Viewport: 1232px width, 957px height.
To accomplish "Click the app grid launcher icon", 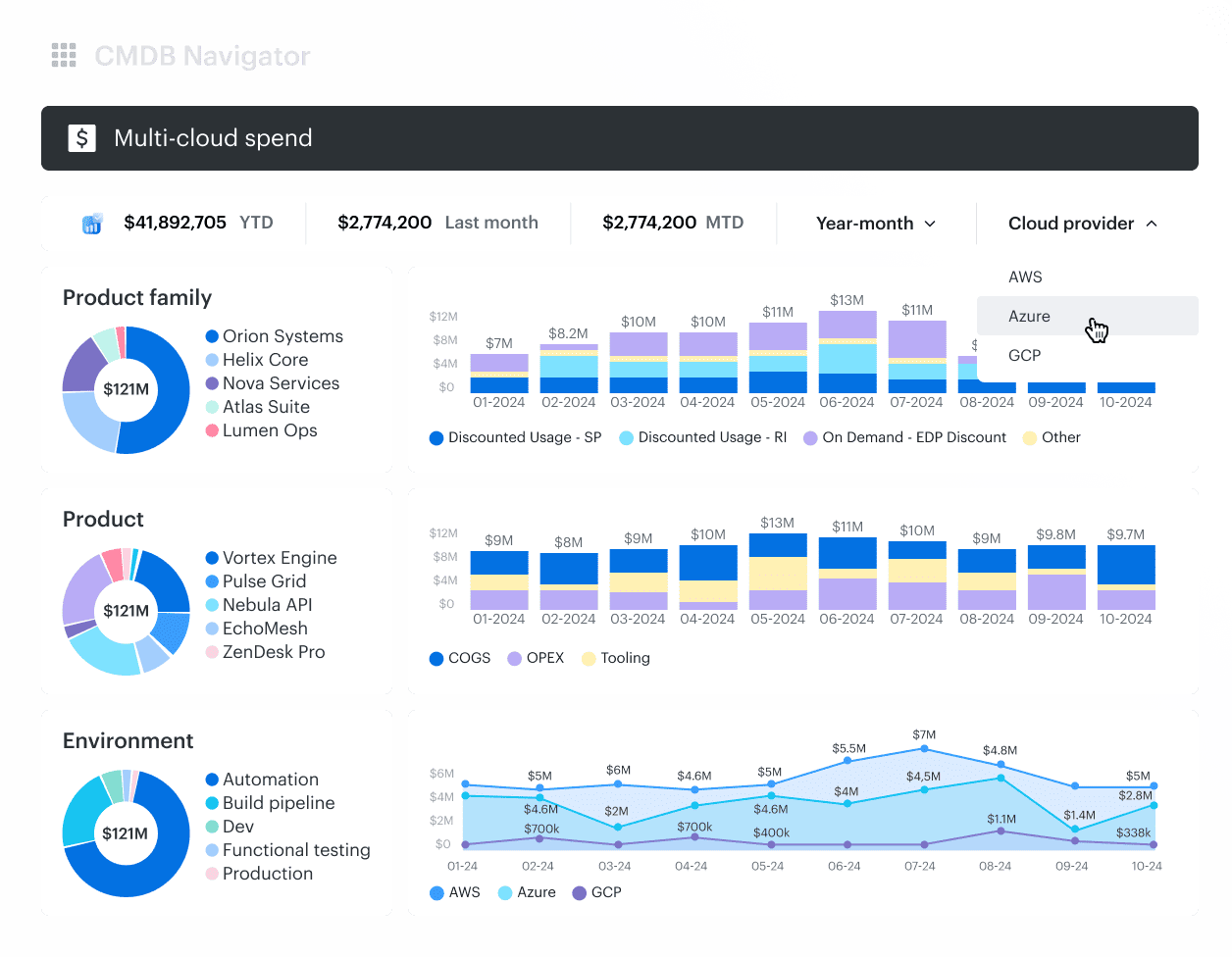I will click(64, 56).
